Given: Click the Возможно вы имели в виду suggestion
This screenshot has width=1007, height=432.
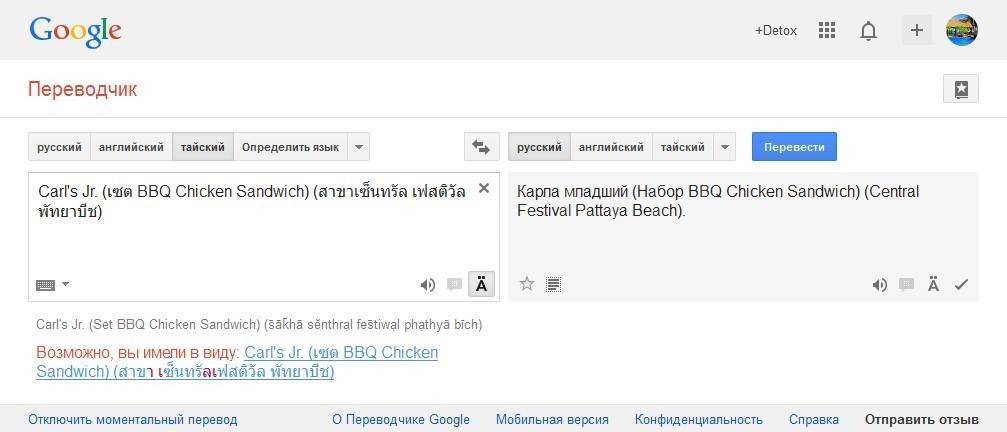Looking at the screenshot, I should (236, 362).
